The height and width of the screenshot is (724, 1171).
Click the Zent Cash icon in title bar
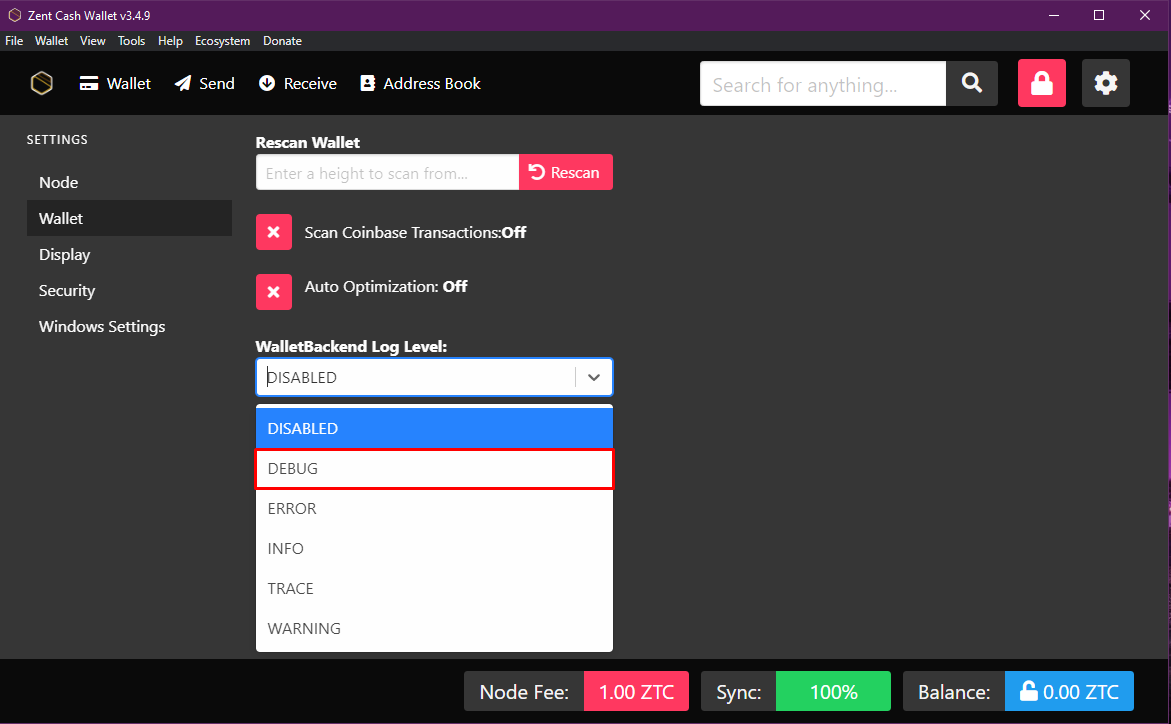tap(14, 15)
